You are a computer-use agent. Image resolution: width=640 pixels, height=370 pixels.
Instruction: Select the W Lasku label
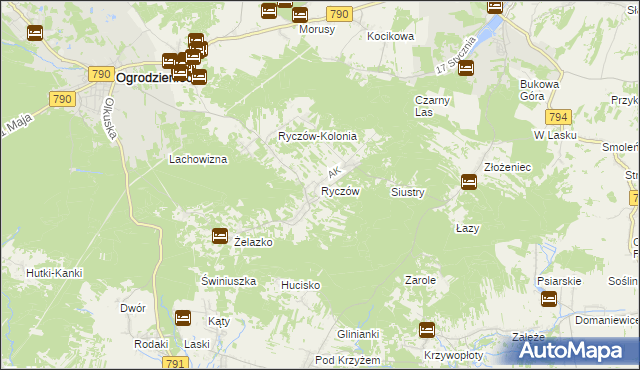pyautogui.click(x=555, y=135)
